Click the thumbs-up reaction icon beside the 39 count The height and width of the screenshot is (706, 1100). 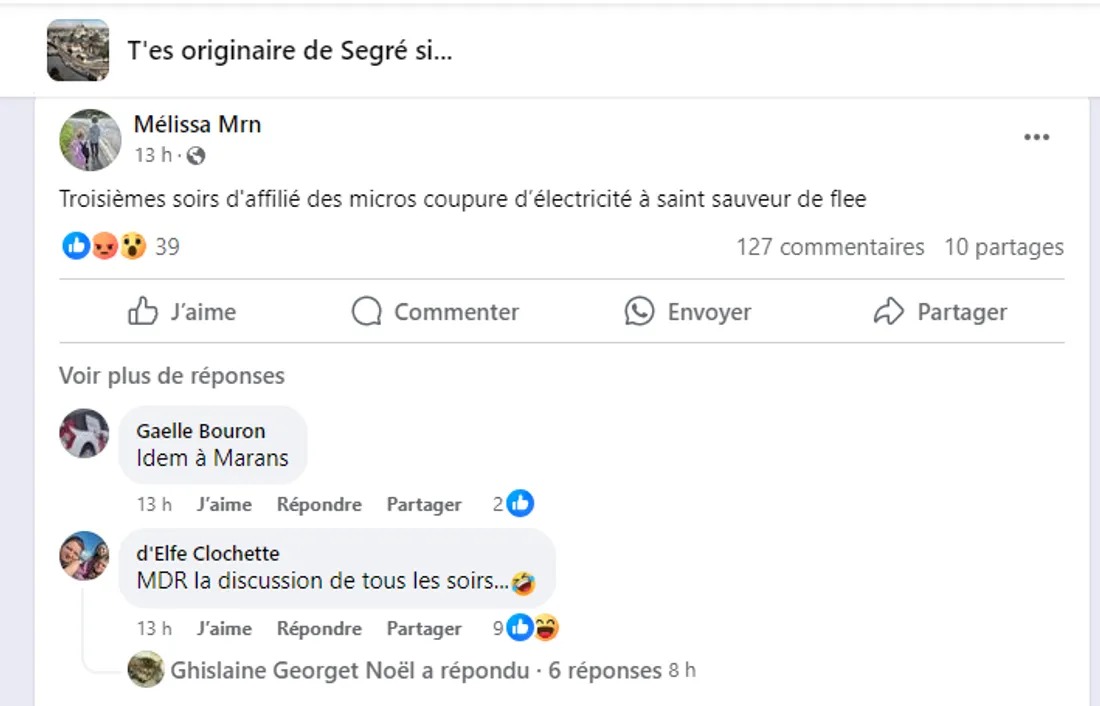[x=76, y=245]
